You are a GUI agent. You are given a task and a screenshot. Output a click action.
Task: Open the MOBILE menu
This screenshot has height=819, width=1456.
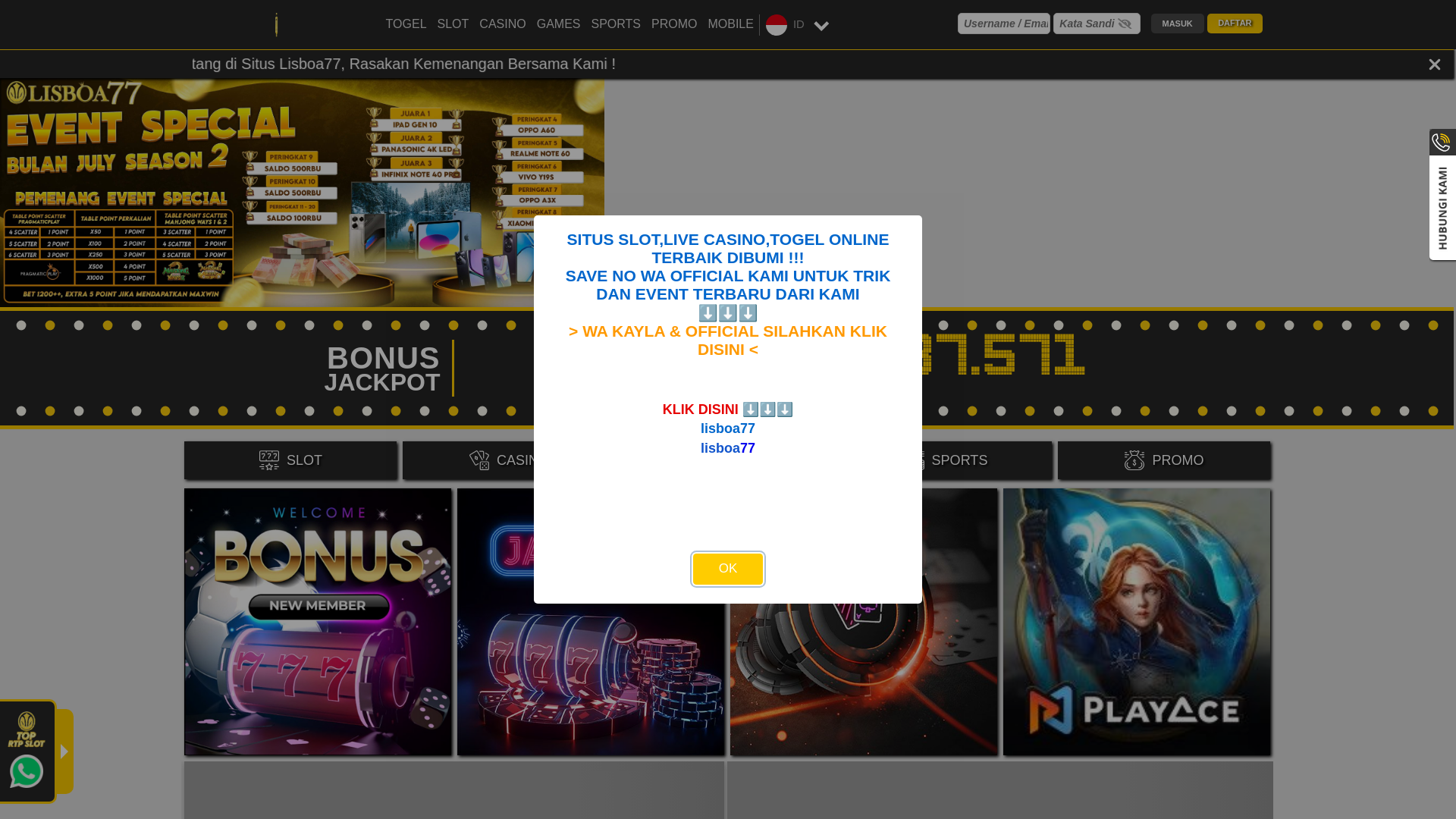(x=730, y=24)
